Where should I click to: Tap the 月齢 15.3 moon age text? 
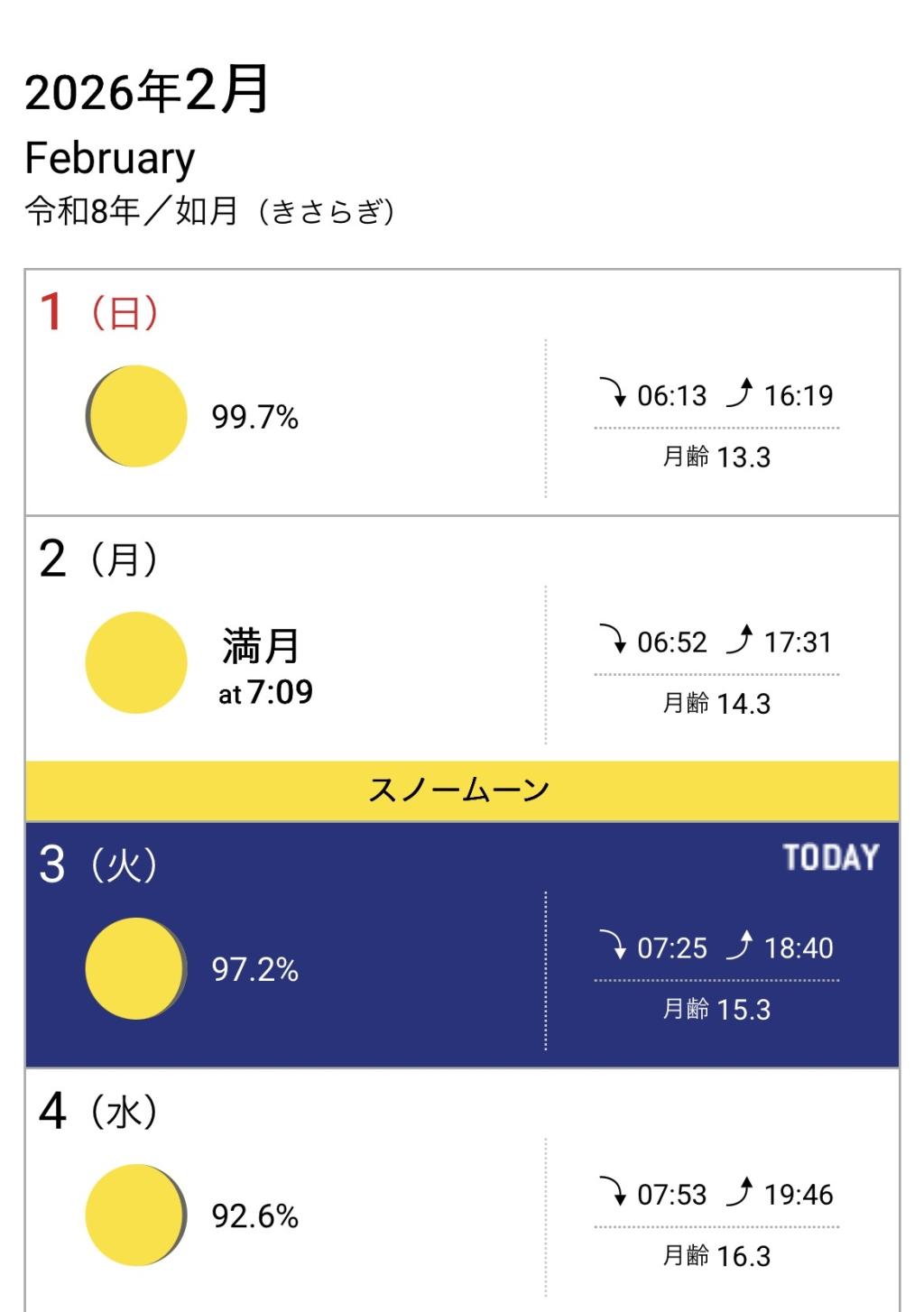[x=716, y=1009]
